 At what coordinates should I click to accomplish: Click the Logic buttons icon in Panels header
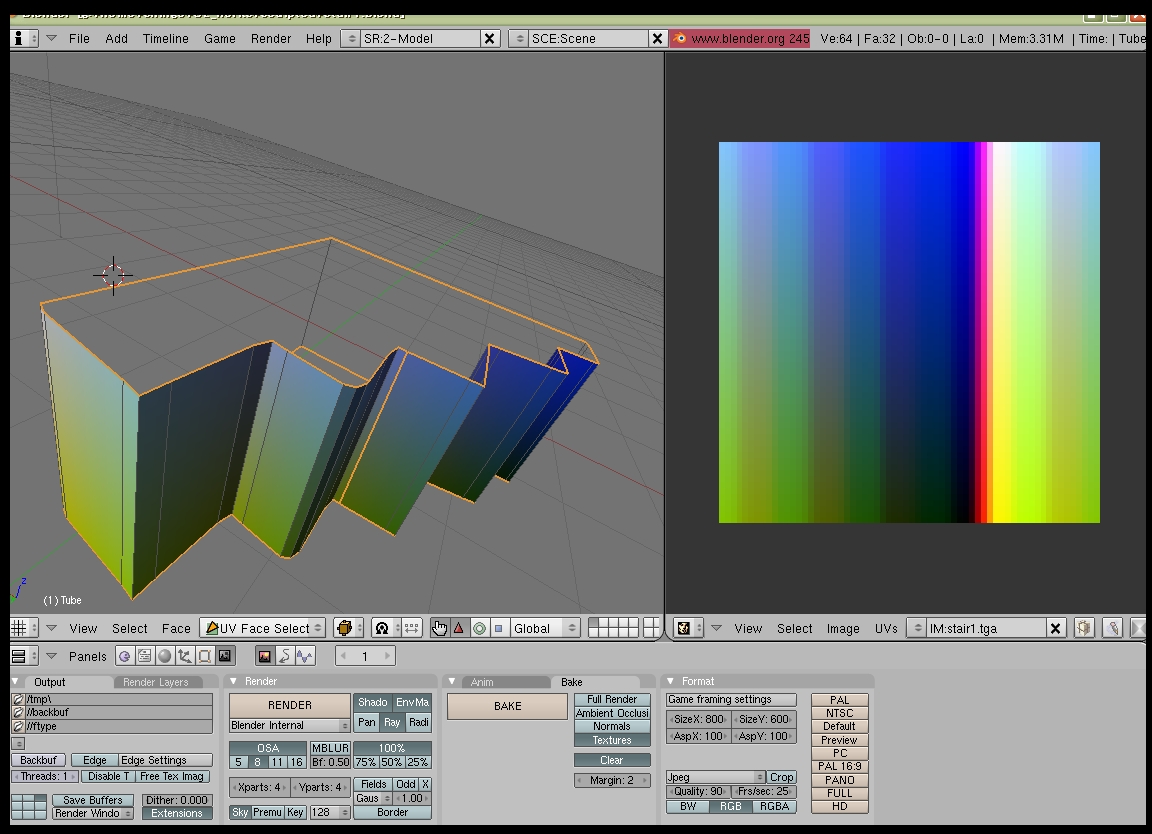tap(125, 656)
